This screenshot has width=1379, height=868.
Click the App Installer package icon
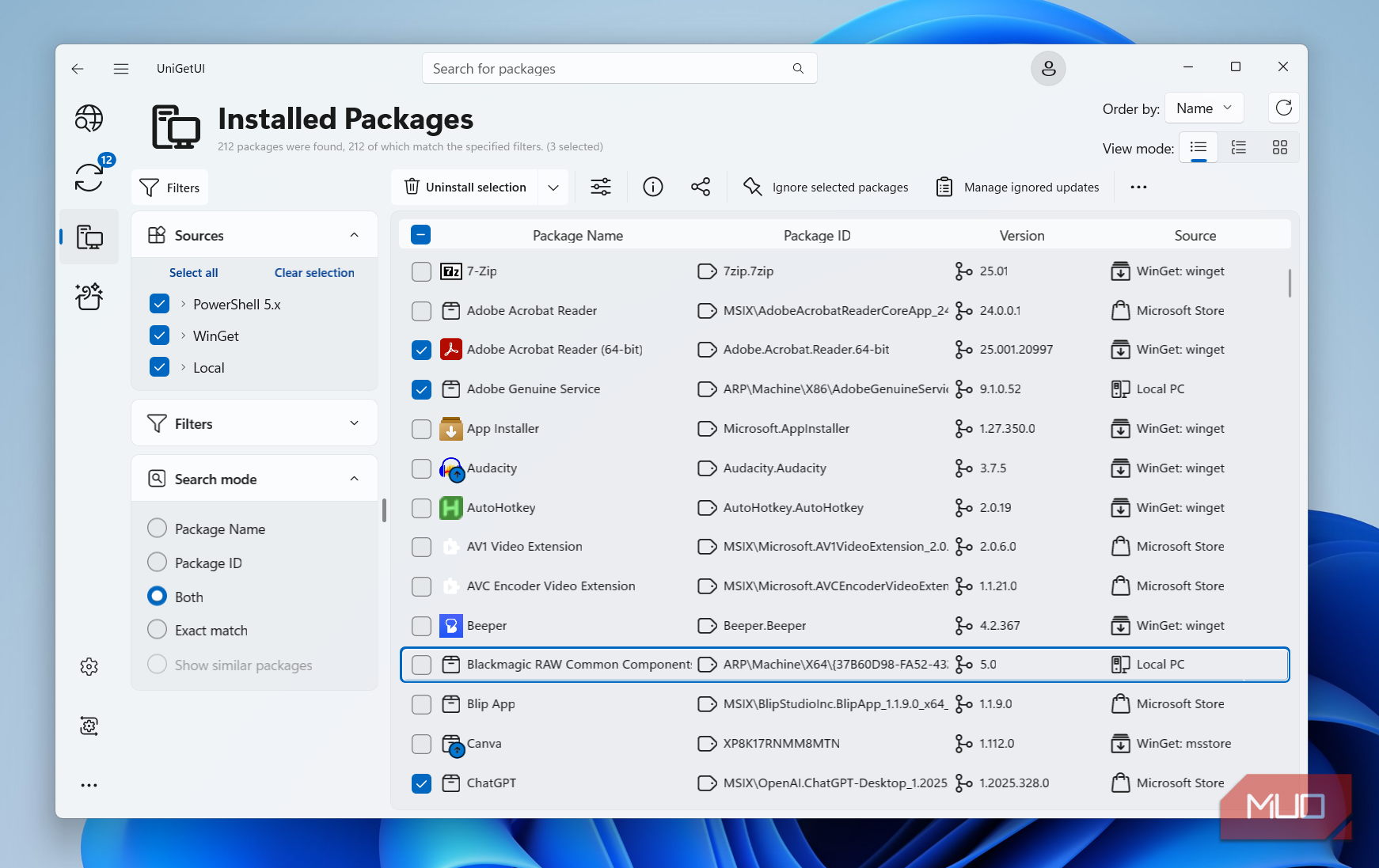[451, 429]
